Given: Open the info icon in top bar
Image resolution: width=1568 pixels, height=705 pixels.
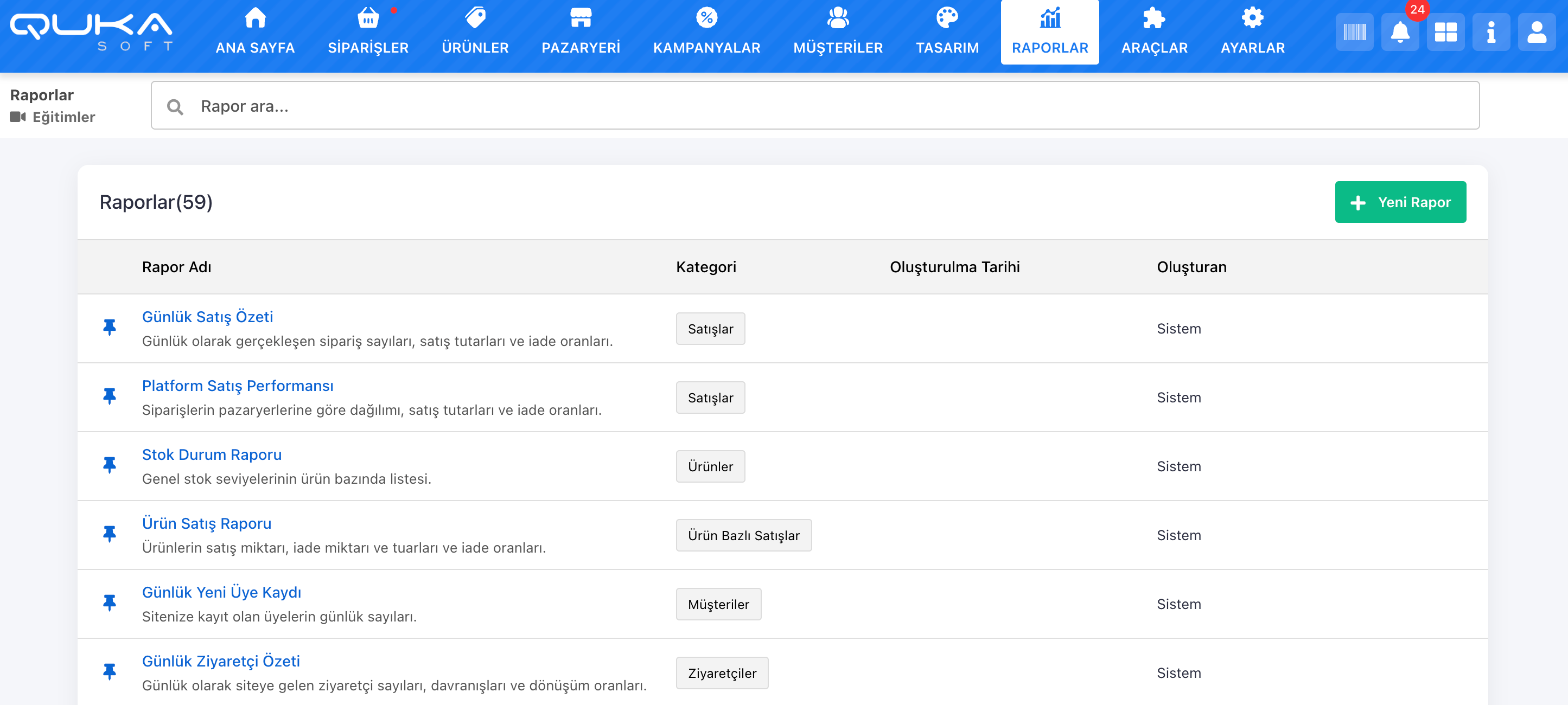Looking at the screenshot, I should 1491,32.
